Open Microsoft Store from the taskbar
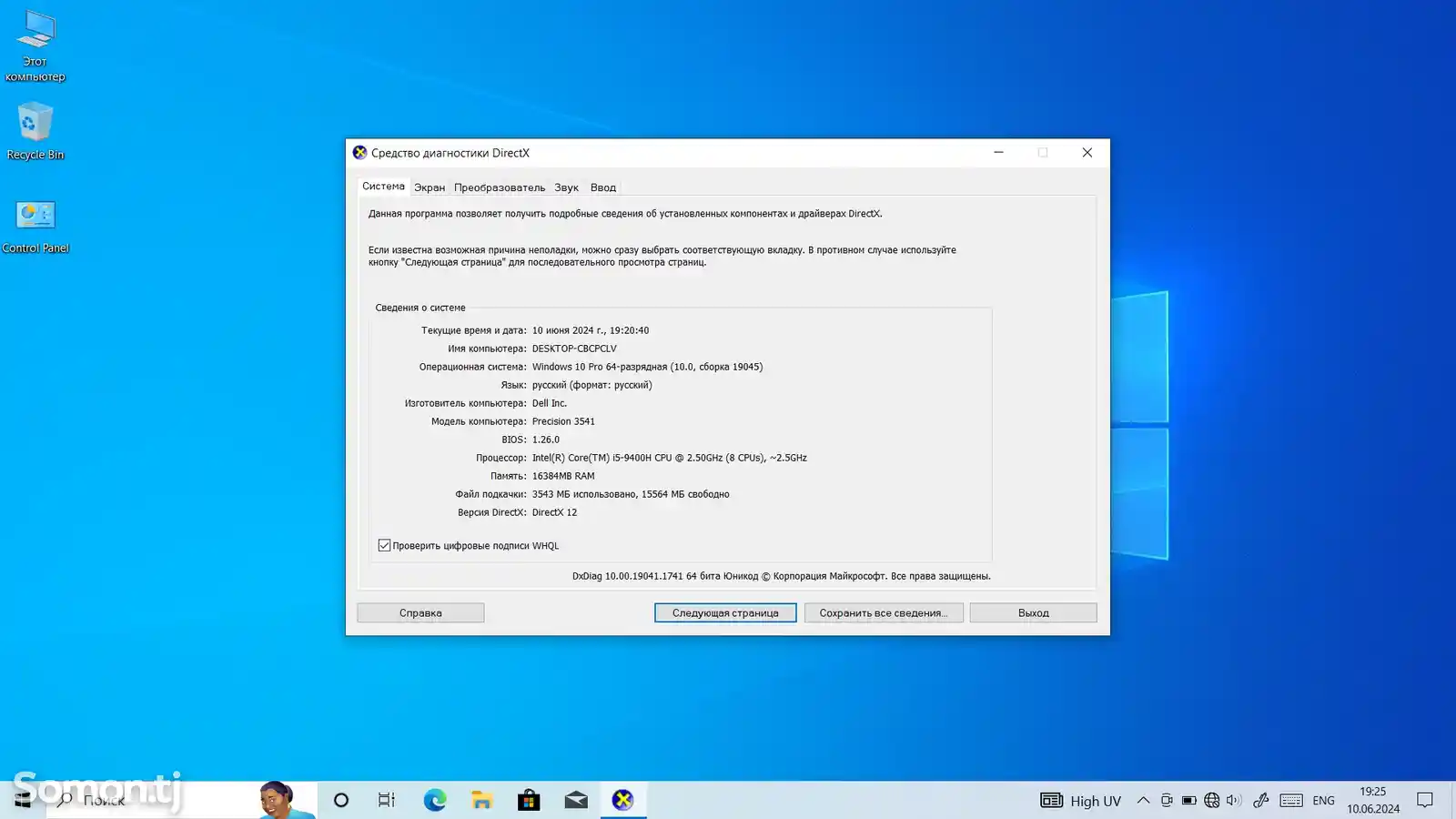 point(529,800)
